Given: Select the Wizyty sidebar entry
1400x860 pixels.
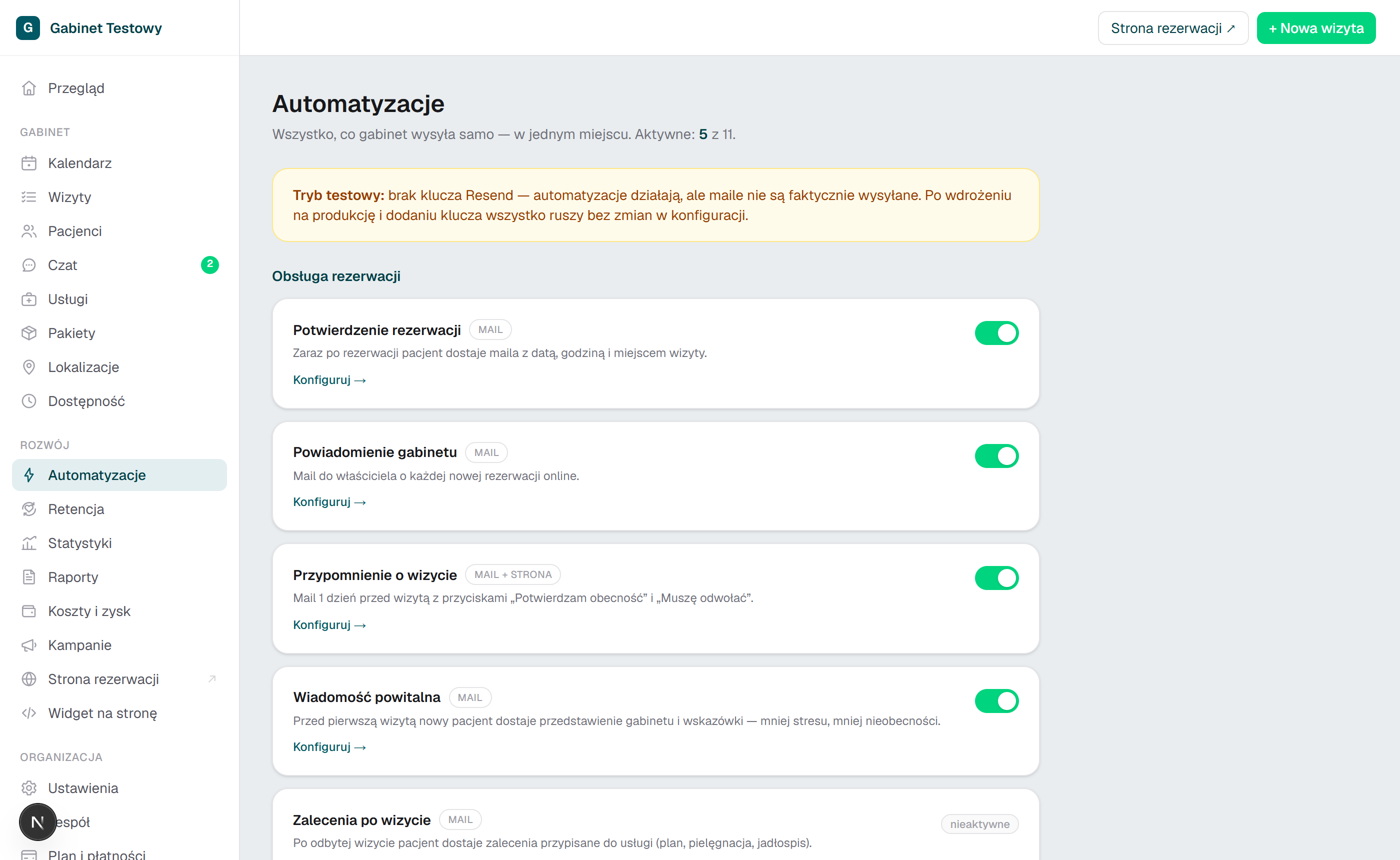Looking at the screenshot, I should (x=119, y=197).
